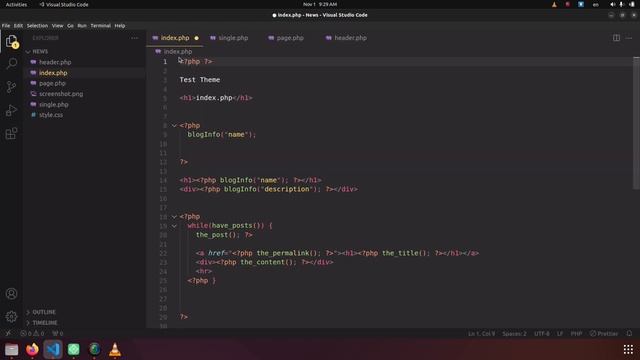Viewport: 640px width, 360px height.
Task: Click the Split Editor icon
Action: pyautogui.click(x=616, y=38)
